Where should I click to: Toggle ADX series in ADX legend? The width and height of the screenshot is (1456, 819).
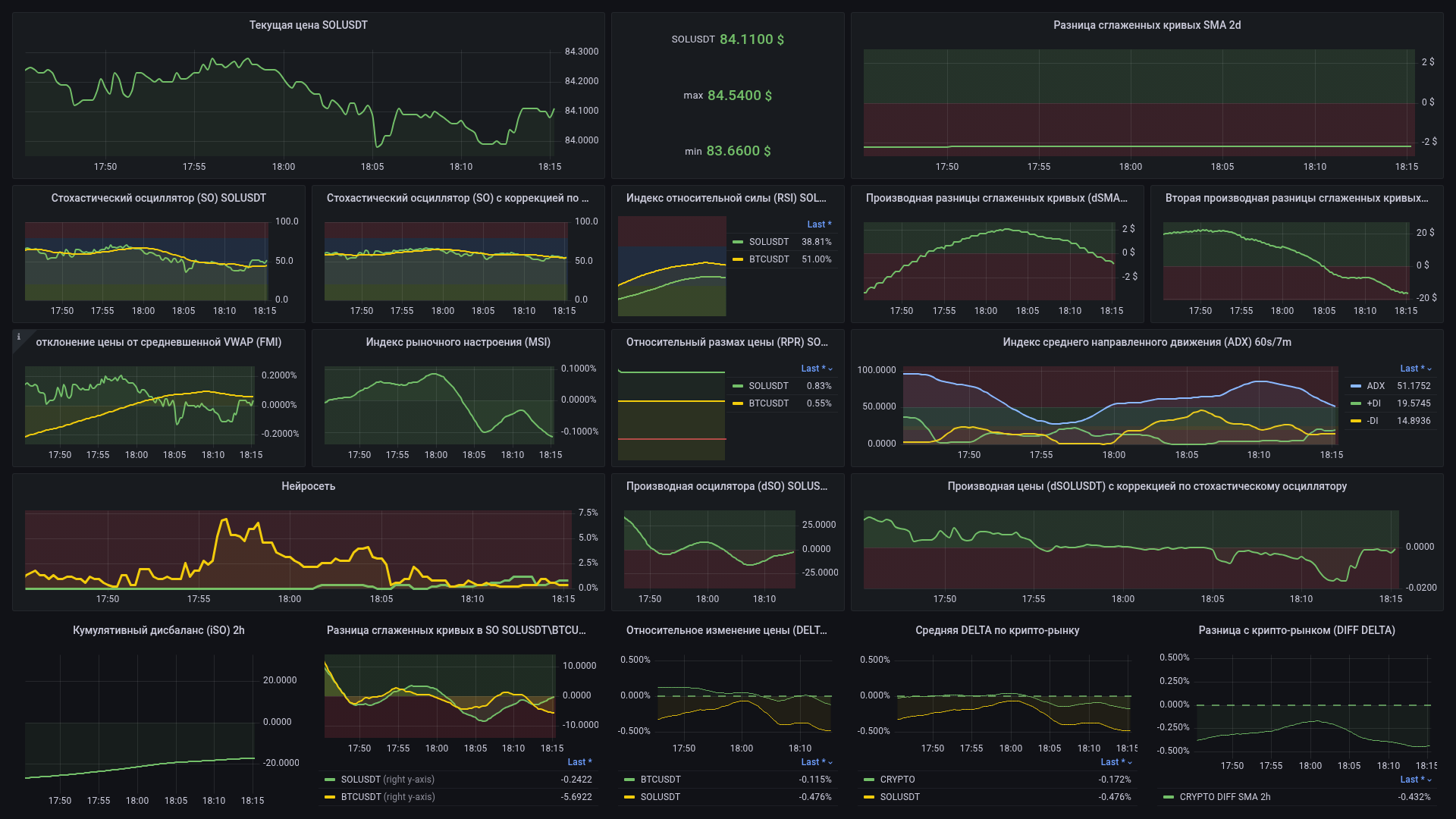coord(1376,386)
